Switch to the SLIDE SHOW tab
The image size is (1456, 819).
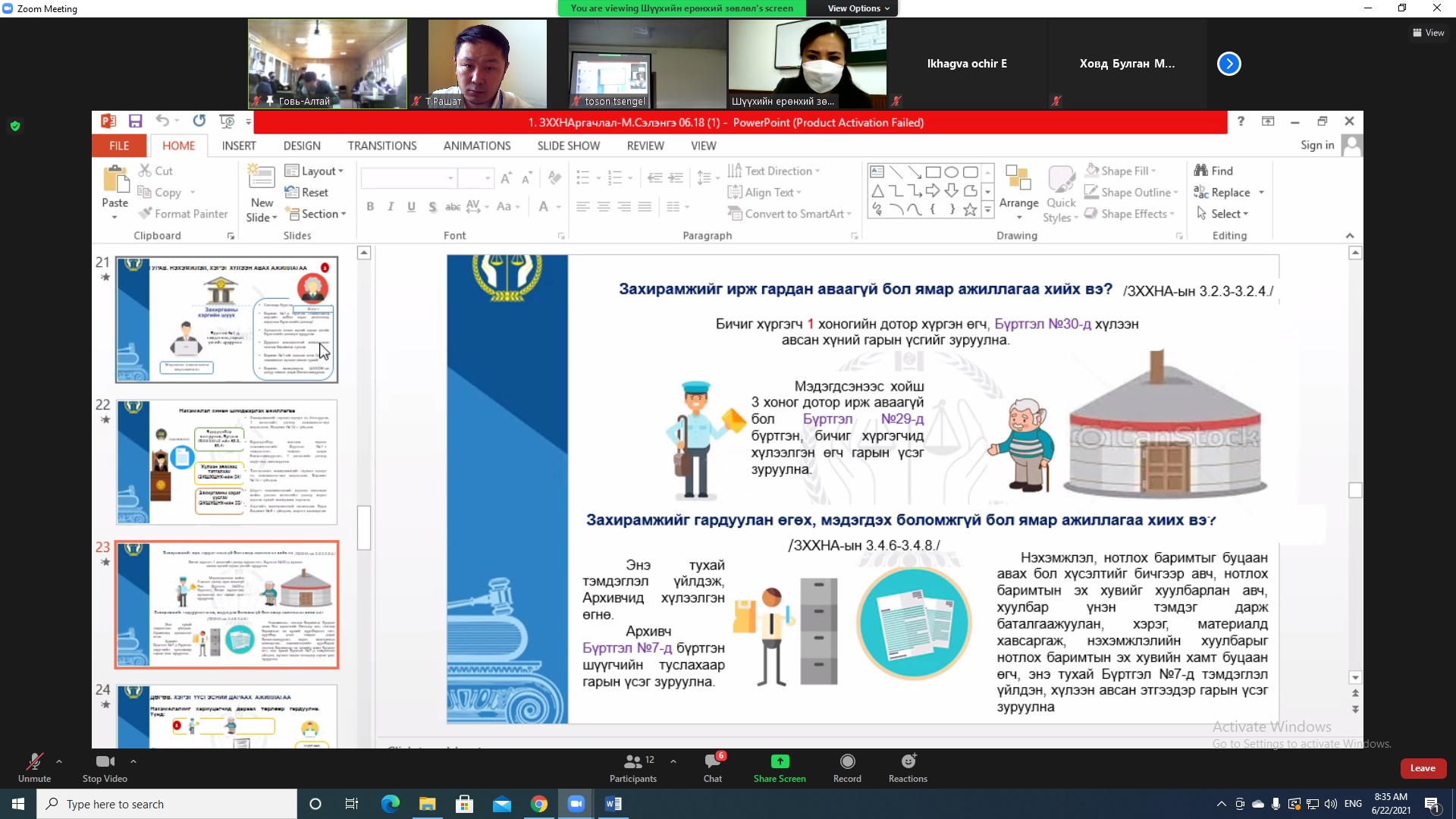(x=569, y=146)
